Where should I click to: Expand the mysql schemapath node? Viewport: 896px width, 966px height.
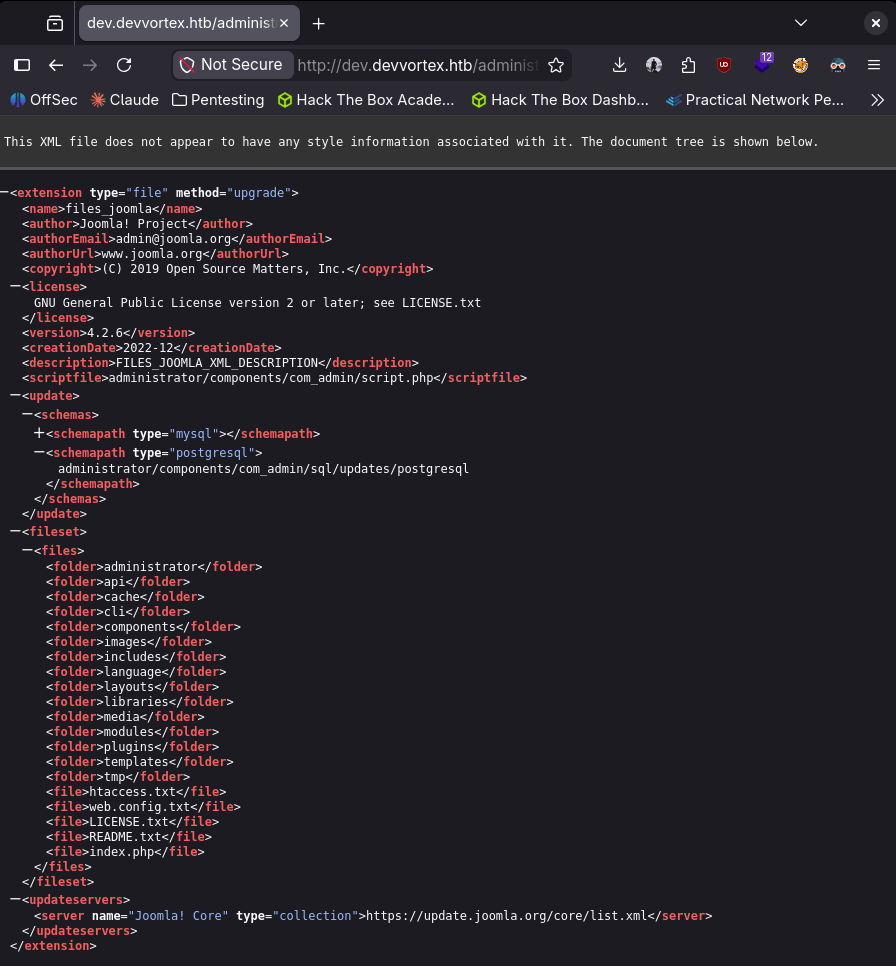click(x=39, y=434)
